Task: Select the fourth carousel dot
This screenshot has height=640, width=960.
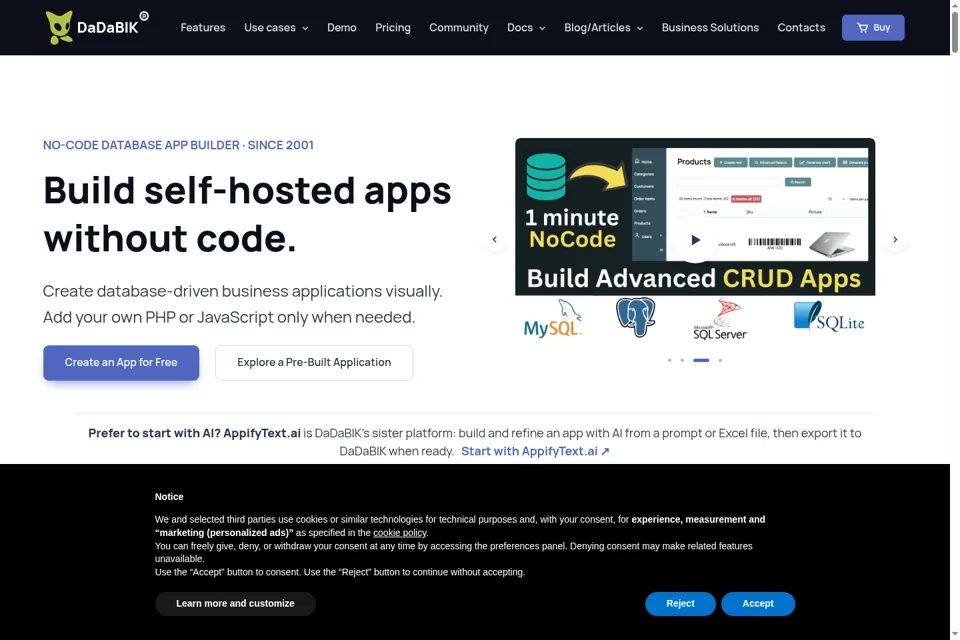Action: (x=720, y=360)
